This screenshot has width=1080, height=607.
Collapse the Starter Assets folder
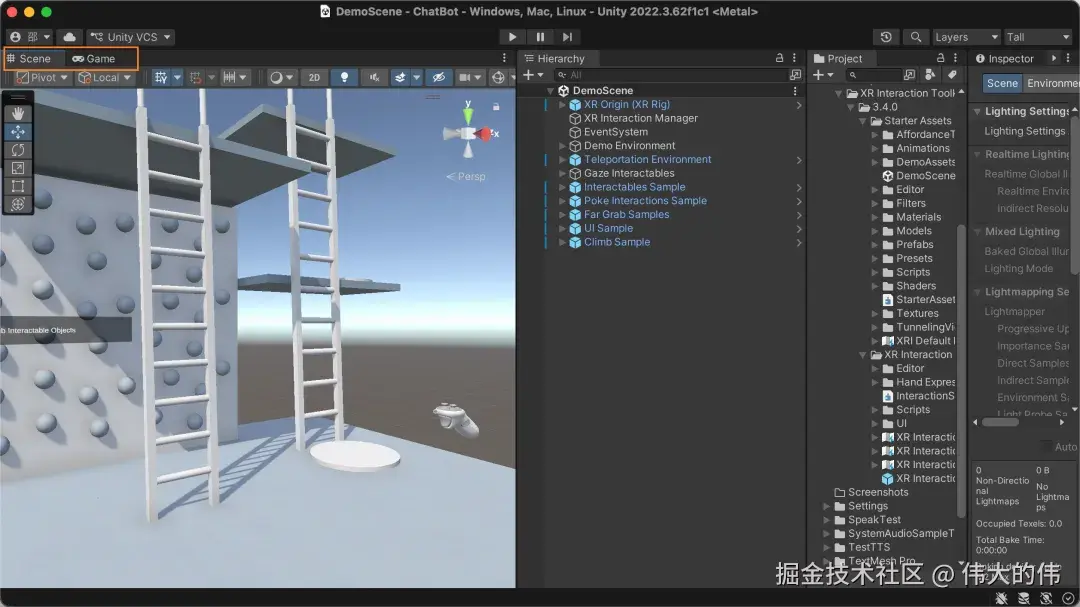click(862, 121)
